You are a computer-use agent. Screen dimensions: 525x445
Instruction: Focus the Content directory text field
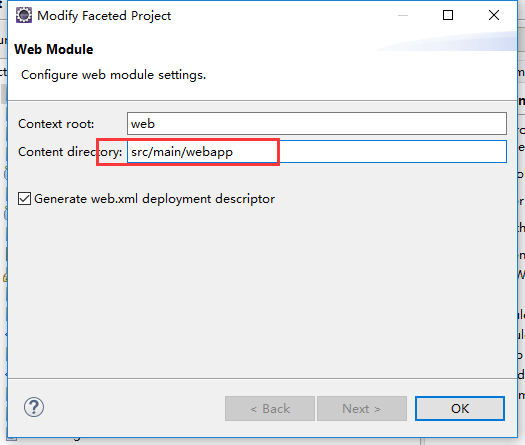coord(317,152)
